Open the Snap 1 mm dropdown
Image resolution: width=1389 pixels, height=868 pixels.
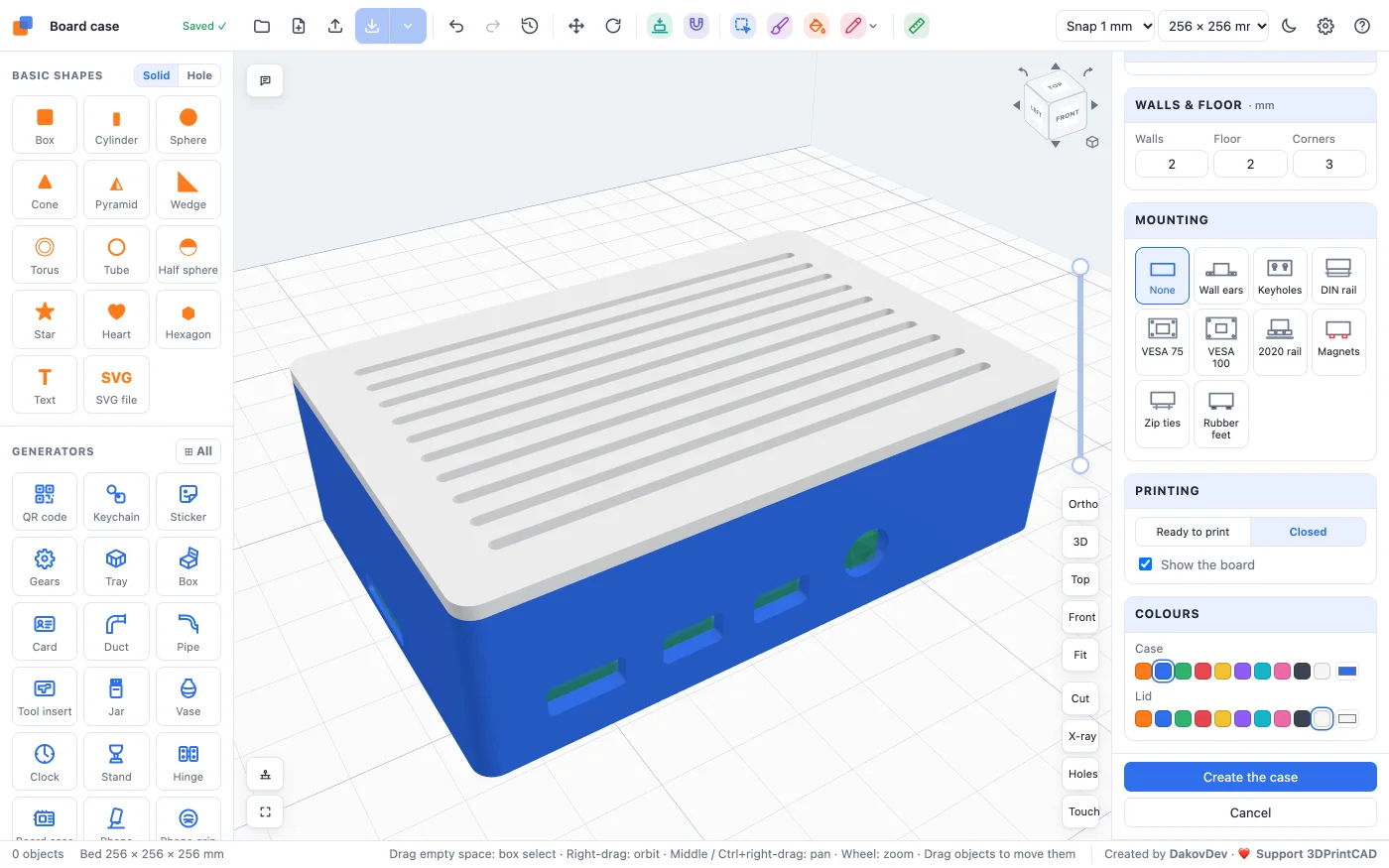click(1106, 26)
